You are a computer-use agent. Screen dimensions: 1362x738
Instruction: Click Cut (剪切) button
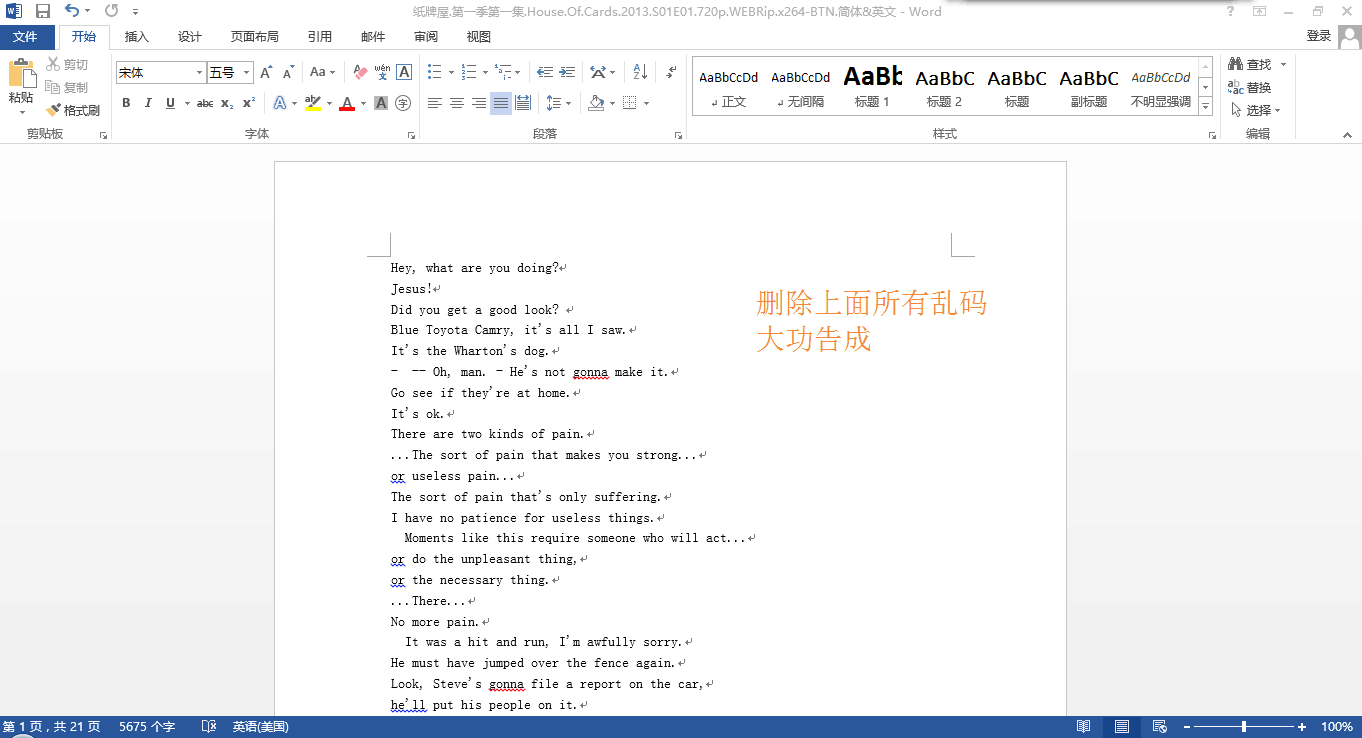[x=67, y=64]
